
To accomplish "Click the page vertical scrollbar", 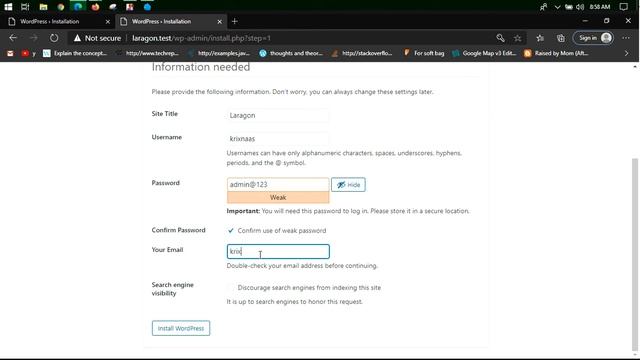I will point(635,255).
